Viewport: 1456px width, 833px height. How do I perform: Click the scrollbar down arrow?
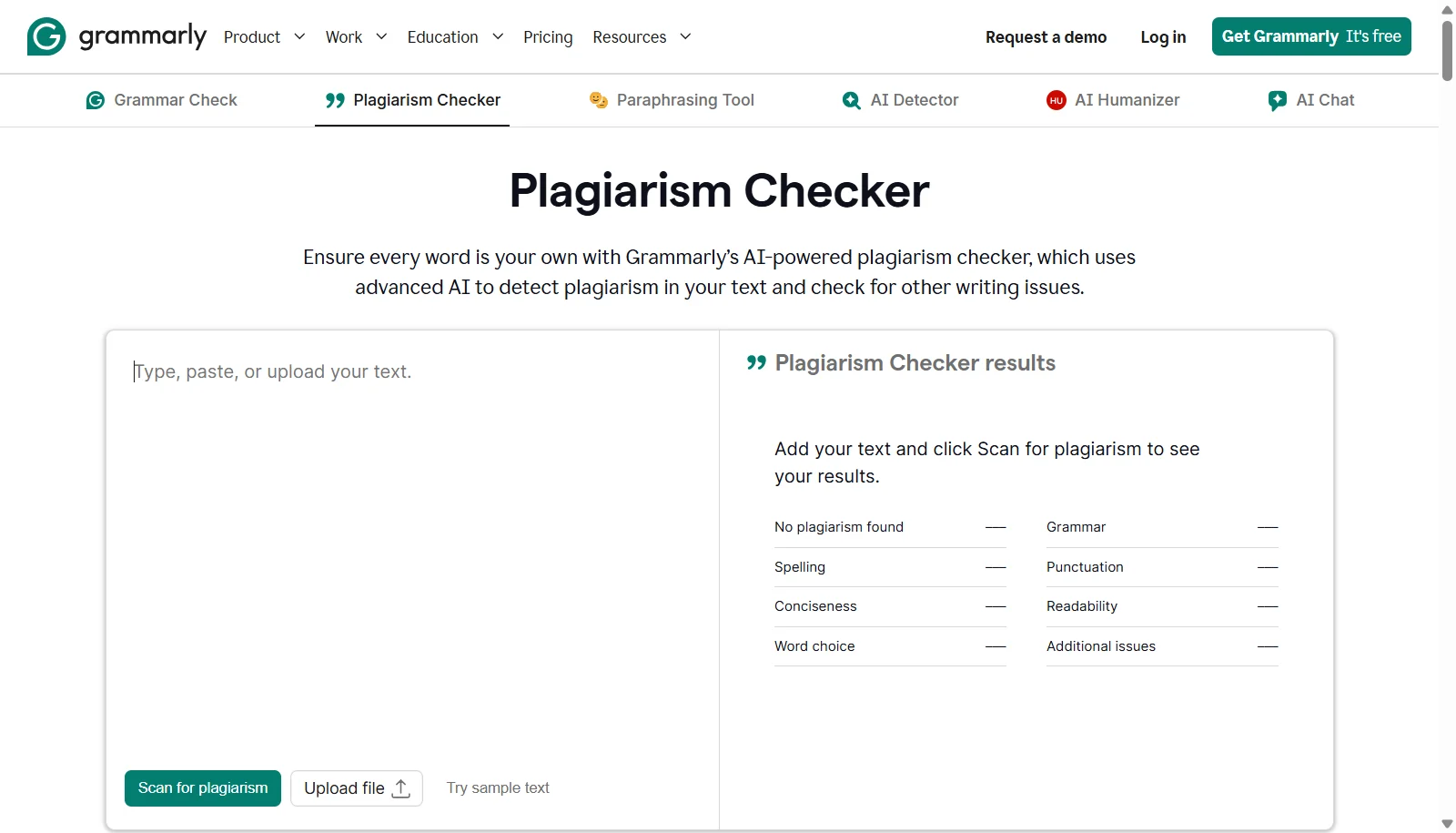point(1447,824)
